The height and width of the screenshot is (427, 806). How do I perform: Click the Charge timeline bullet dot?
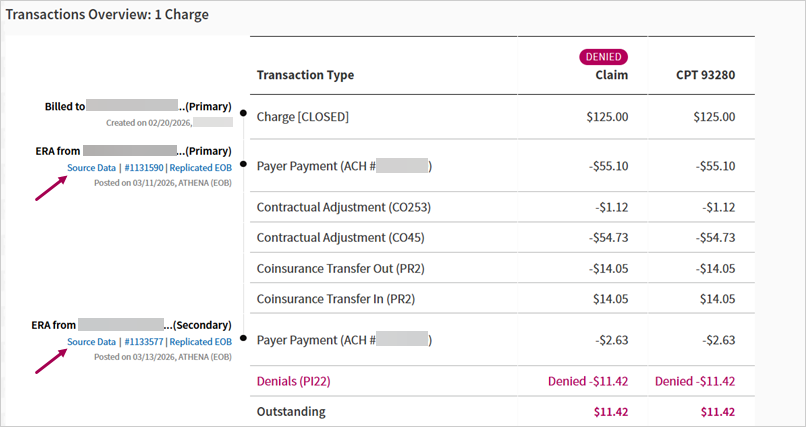(x=243, y=113)
